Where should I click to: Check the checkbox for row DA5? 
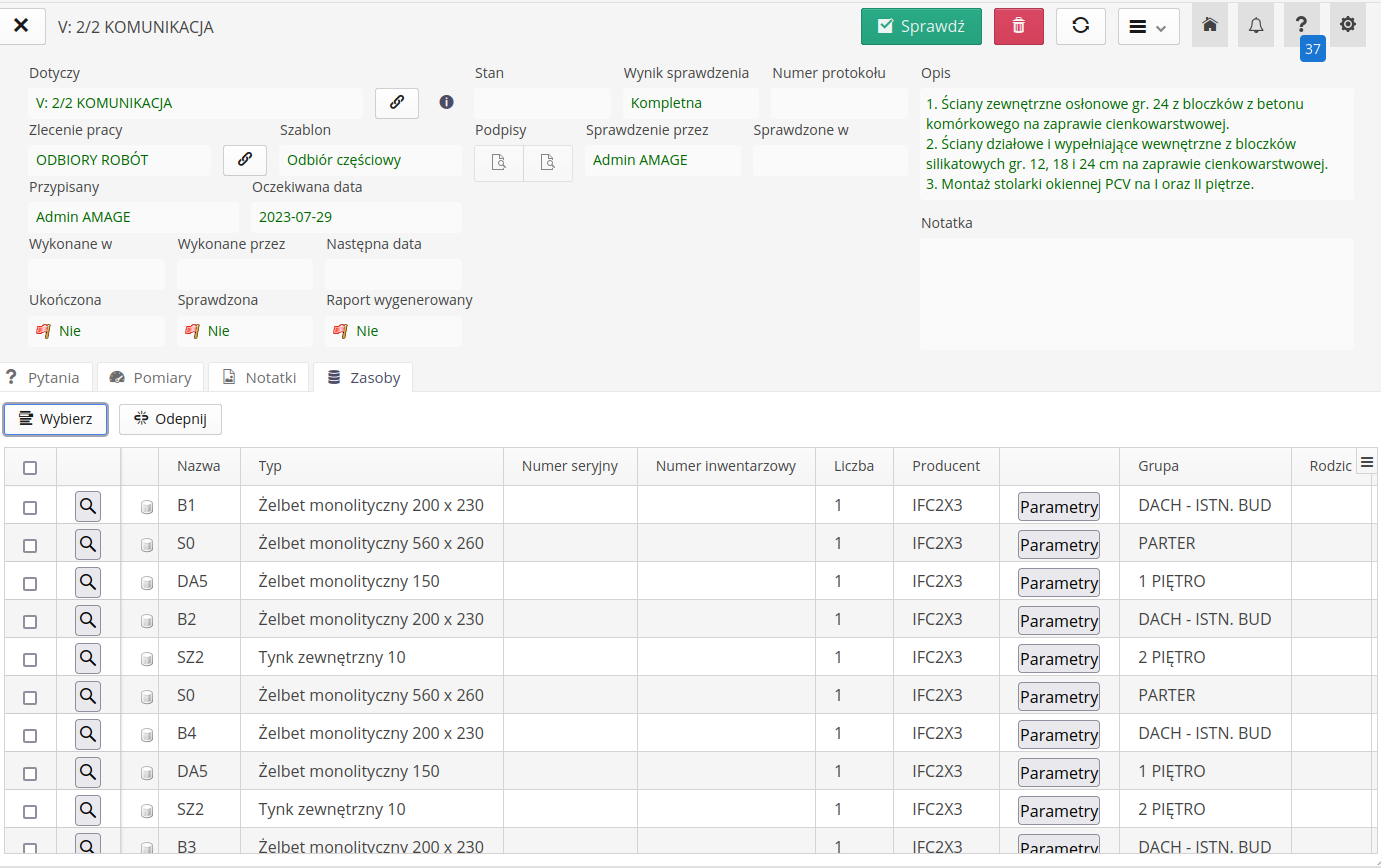coord(30,583)
